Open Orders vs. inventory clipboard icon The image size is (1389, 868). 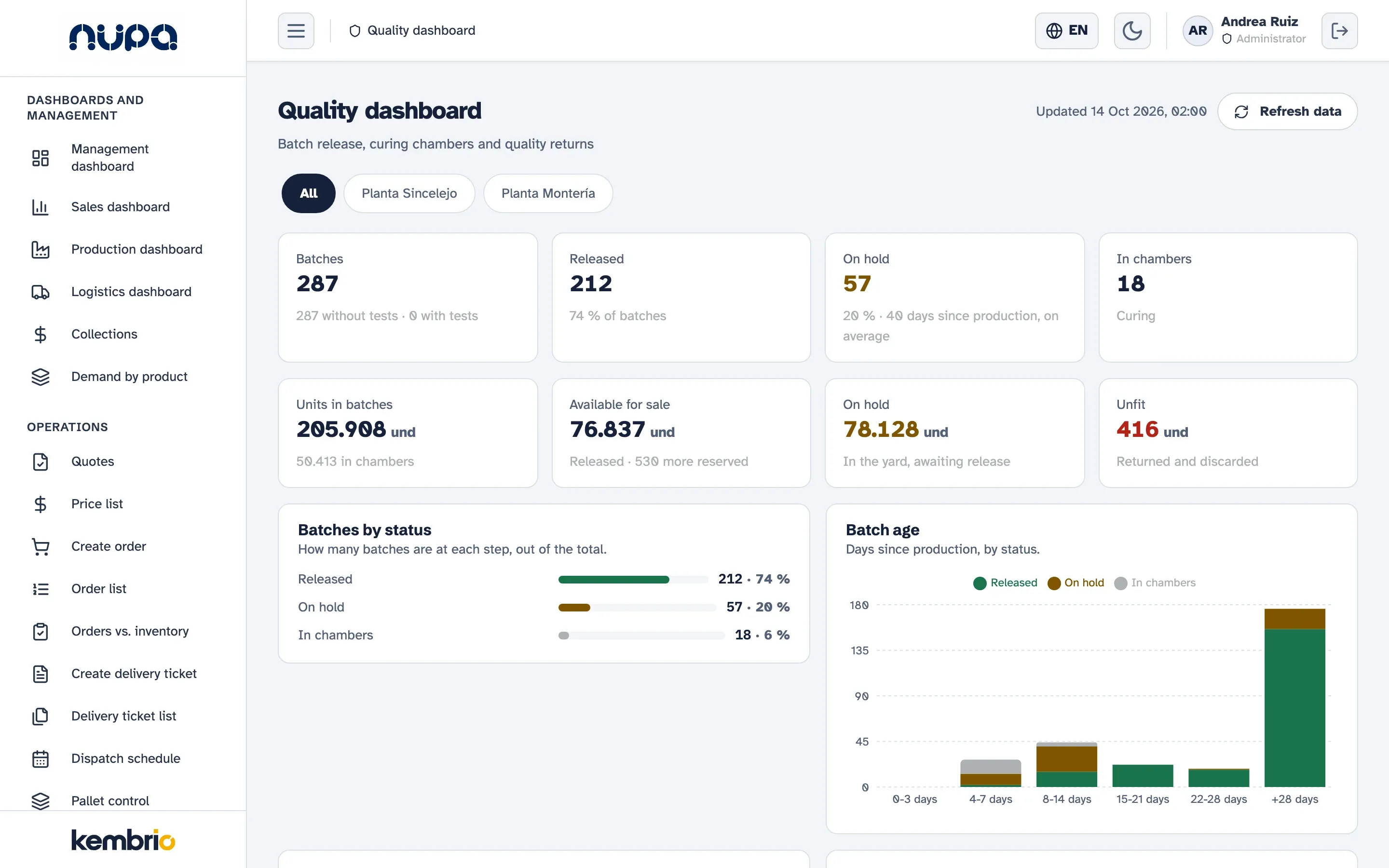pyautogui.click(x=40, y=632)
